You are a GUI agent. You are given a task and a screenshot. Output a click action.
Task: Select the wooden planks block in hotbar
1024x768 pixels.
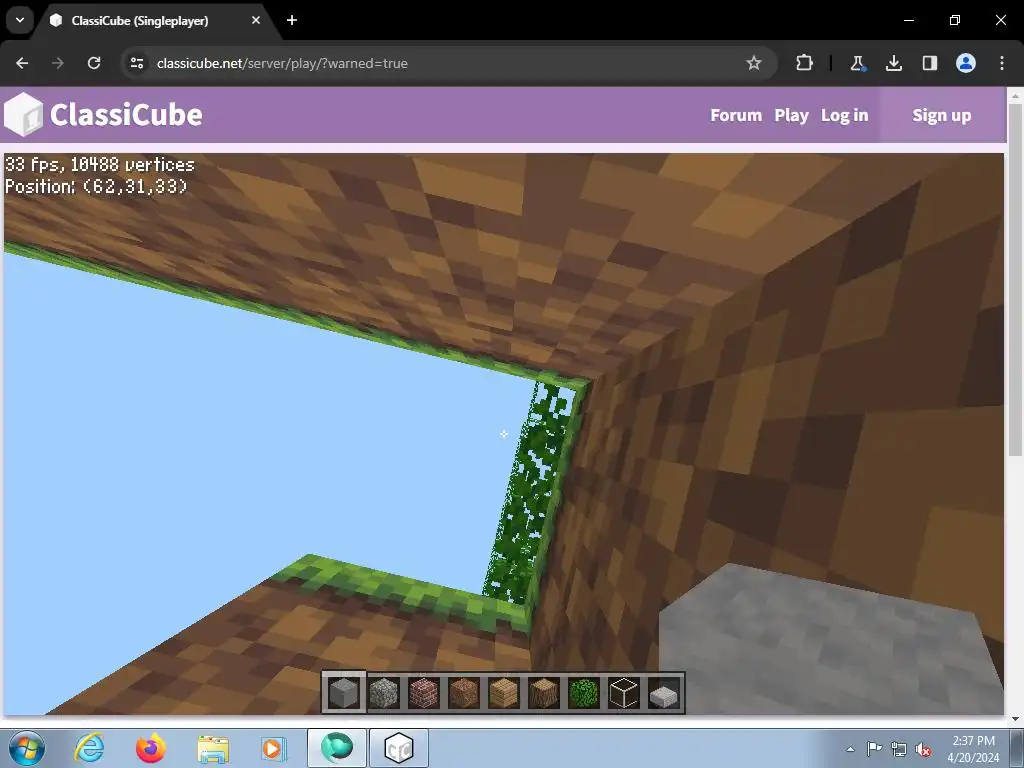[504, 693]
